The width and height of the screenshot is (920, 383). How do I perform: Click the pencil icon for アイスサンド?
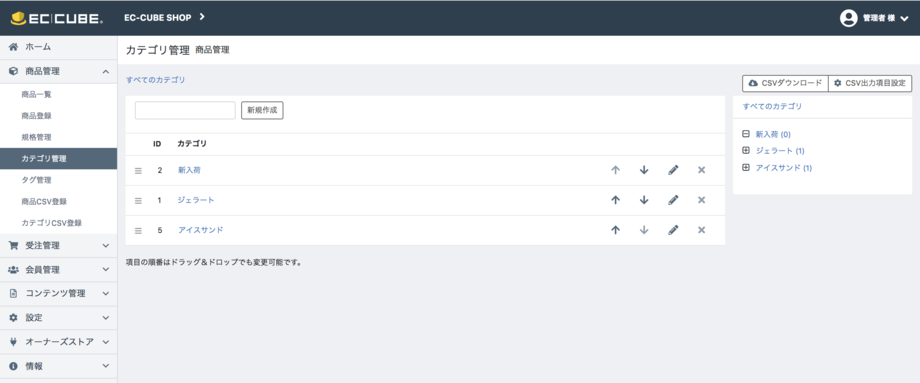(x=673, y=230)
